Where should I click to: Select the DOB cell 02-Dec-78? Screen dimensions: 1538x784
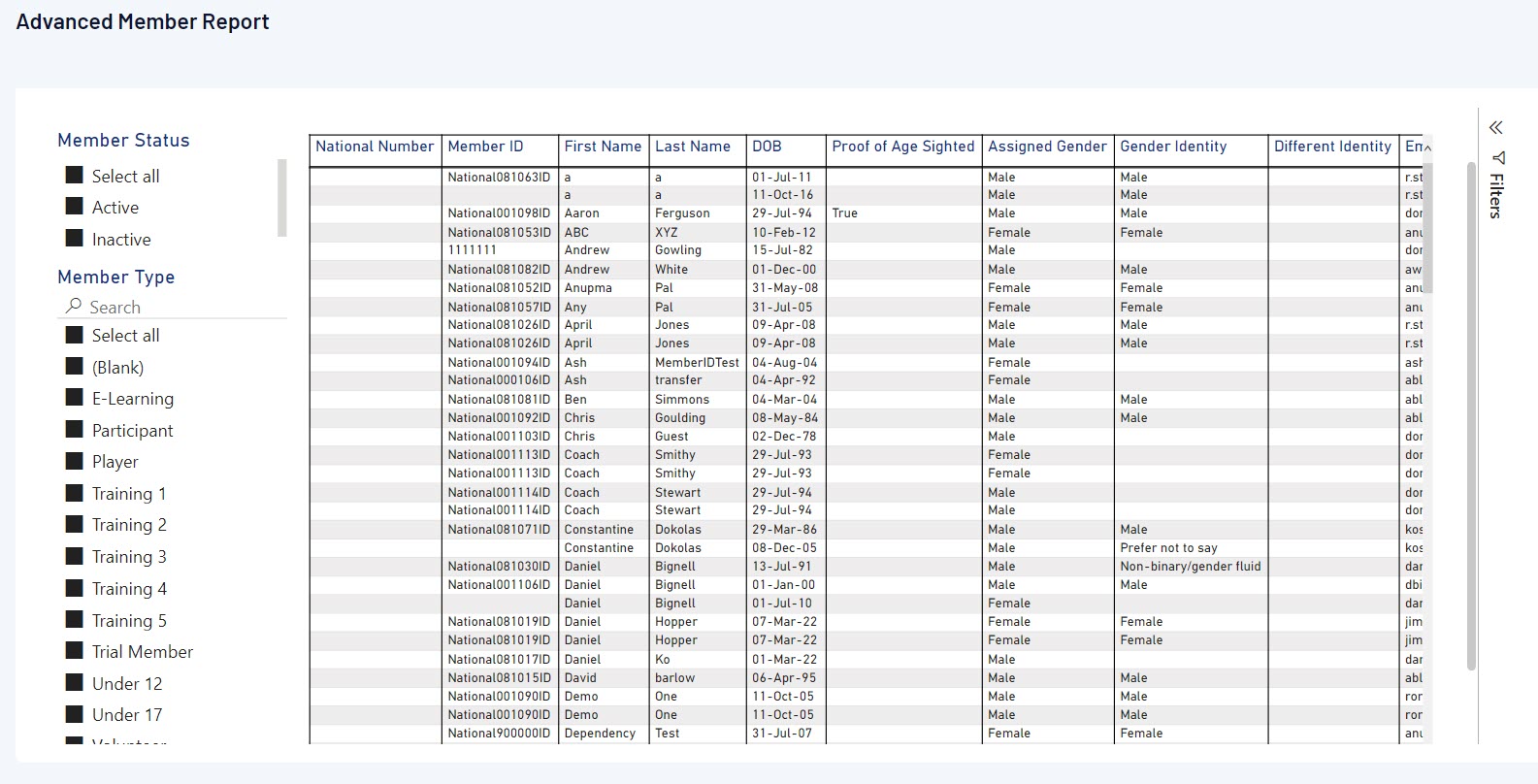tap(784, 437)
